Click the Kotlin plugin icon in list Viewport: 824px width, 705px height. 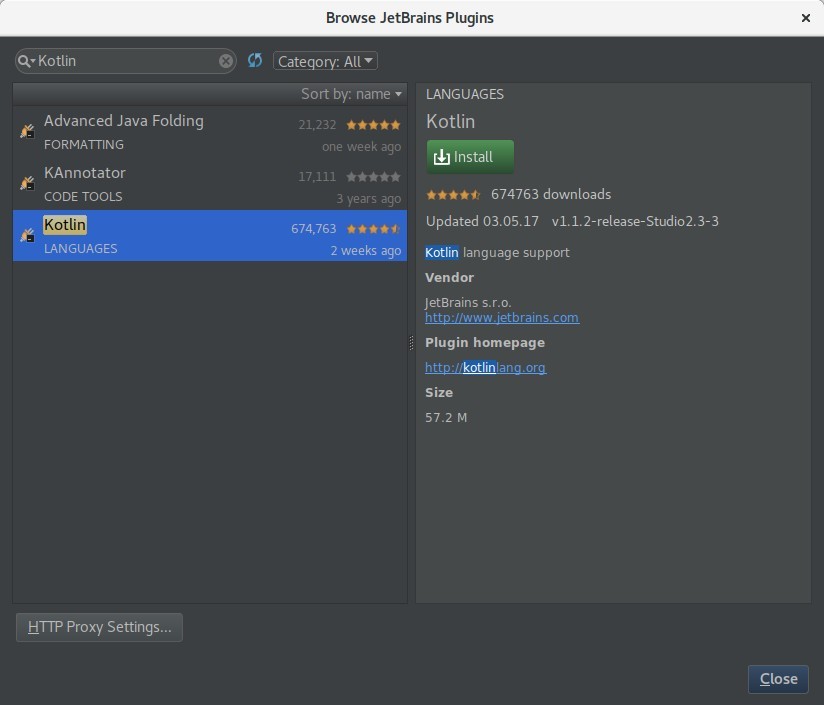point(28,235)
